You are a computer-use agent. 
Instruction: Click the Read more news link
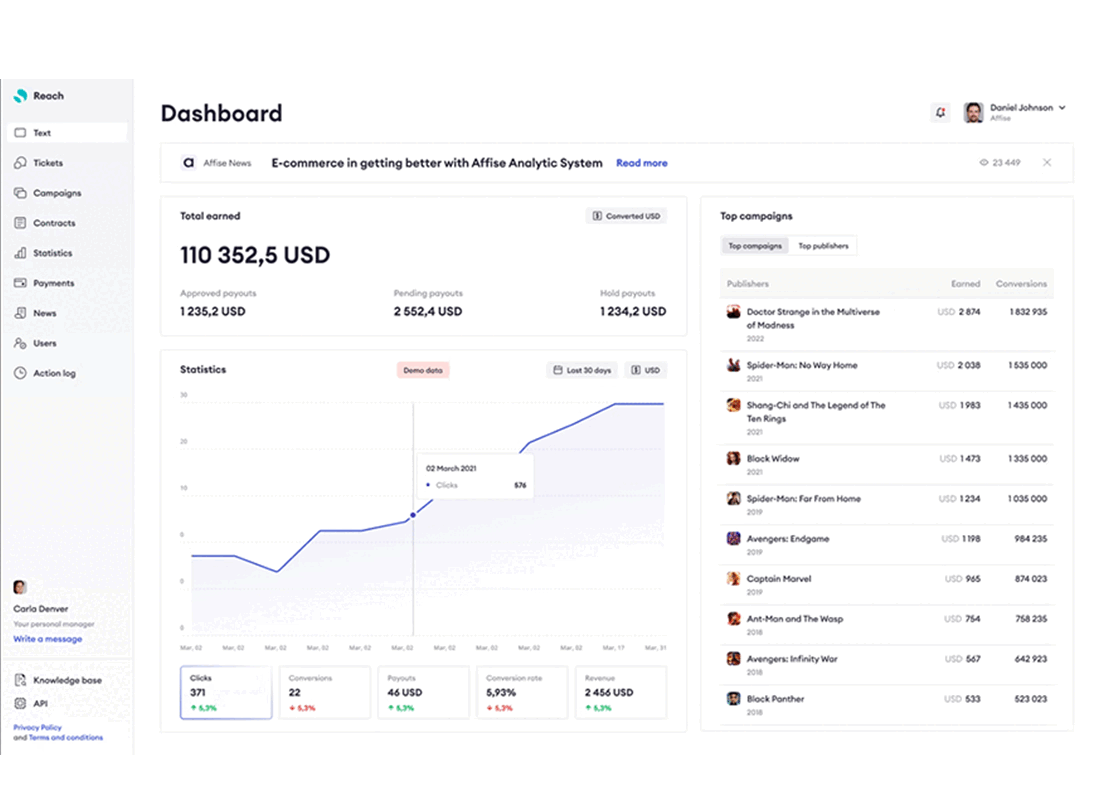pos(642,163)
